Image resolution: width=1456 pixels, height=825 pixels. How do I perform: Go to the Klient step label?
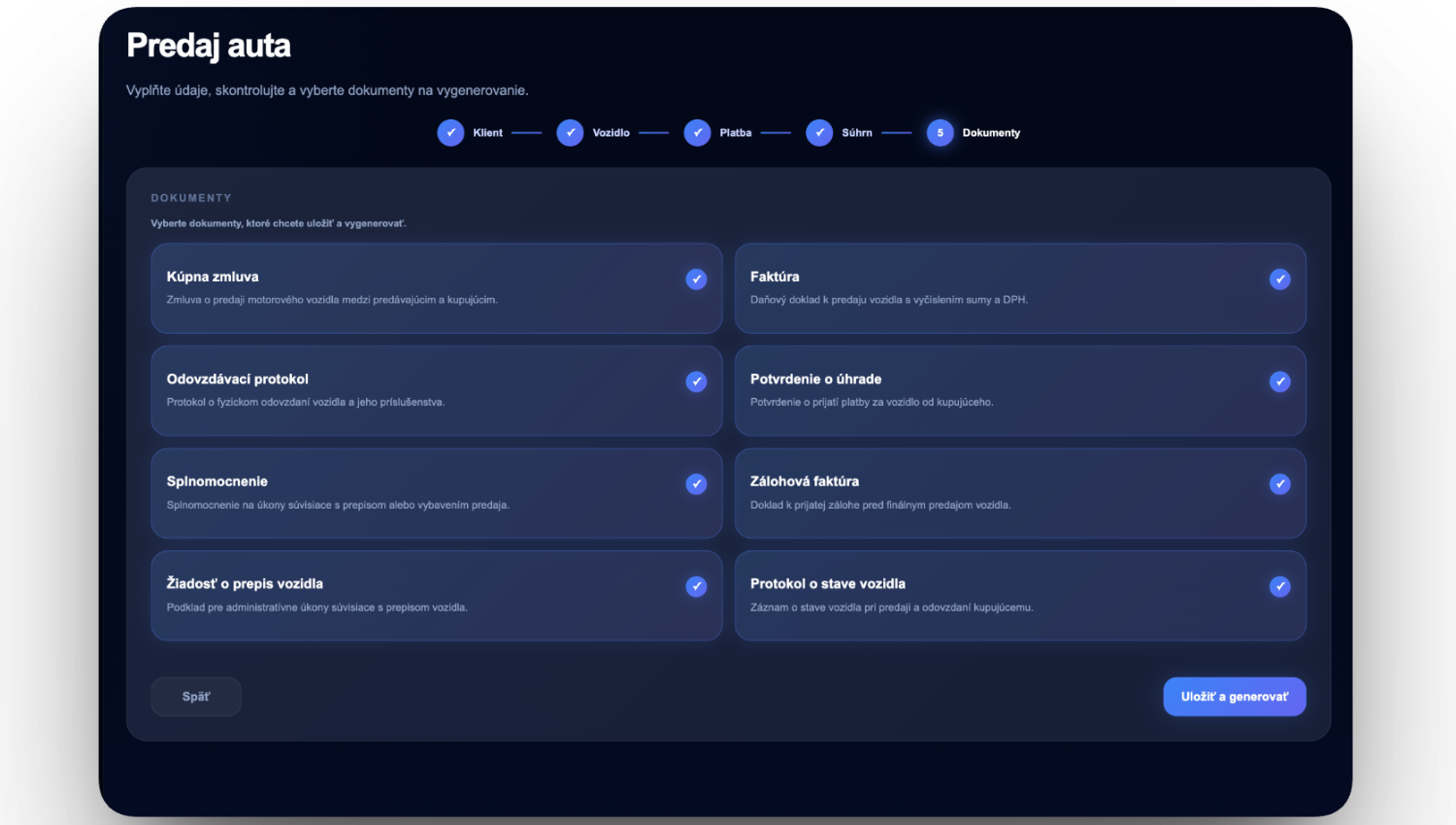[487, 133]
